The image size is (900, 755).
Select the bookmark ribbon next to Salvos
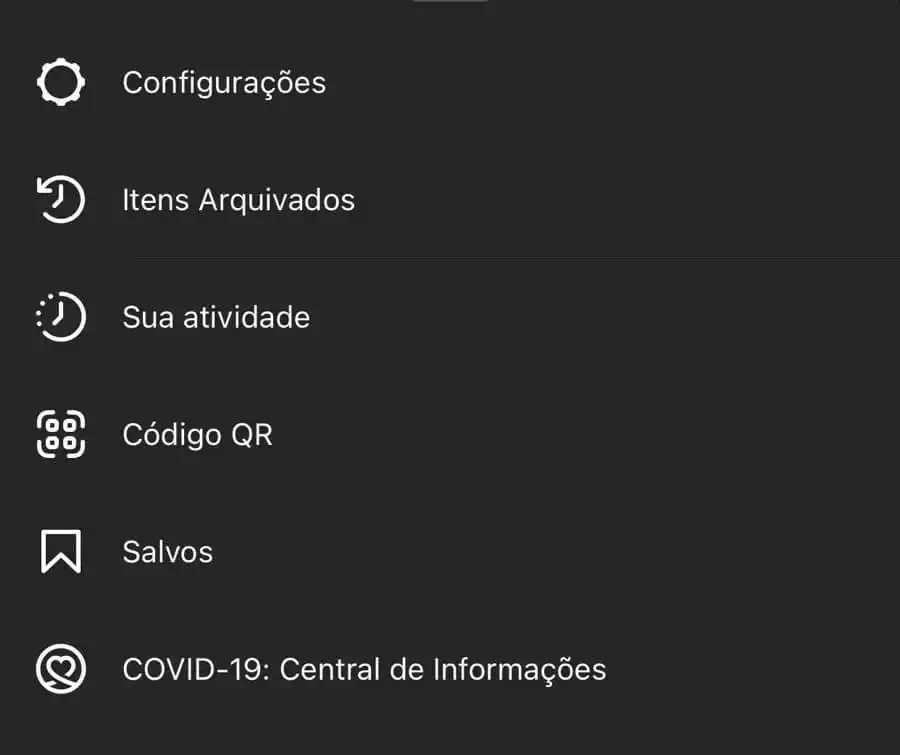(x=60, y=551)
